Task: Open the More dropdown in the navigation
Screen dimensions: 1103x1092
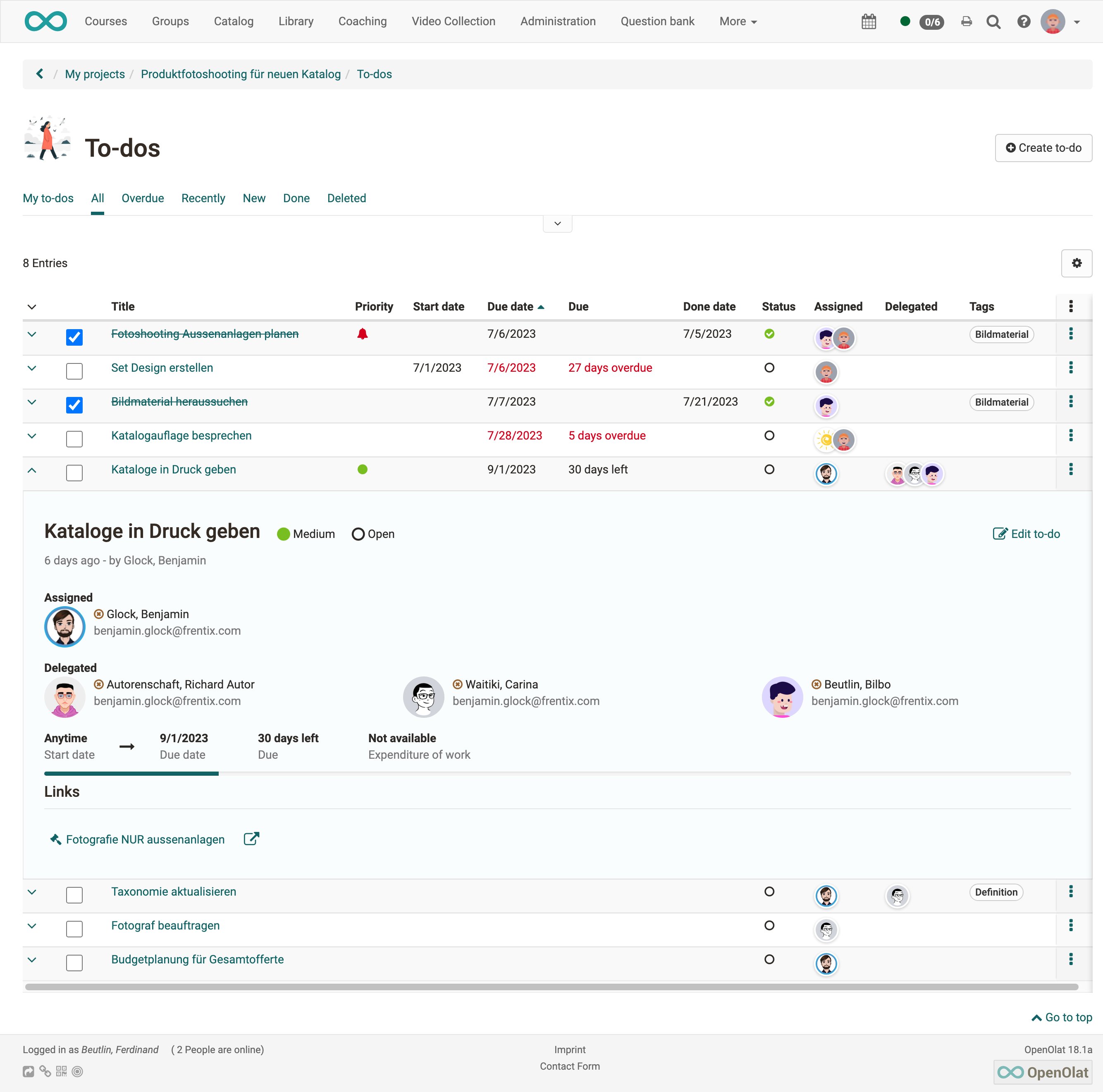Action: pos(738,21)
